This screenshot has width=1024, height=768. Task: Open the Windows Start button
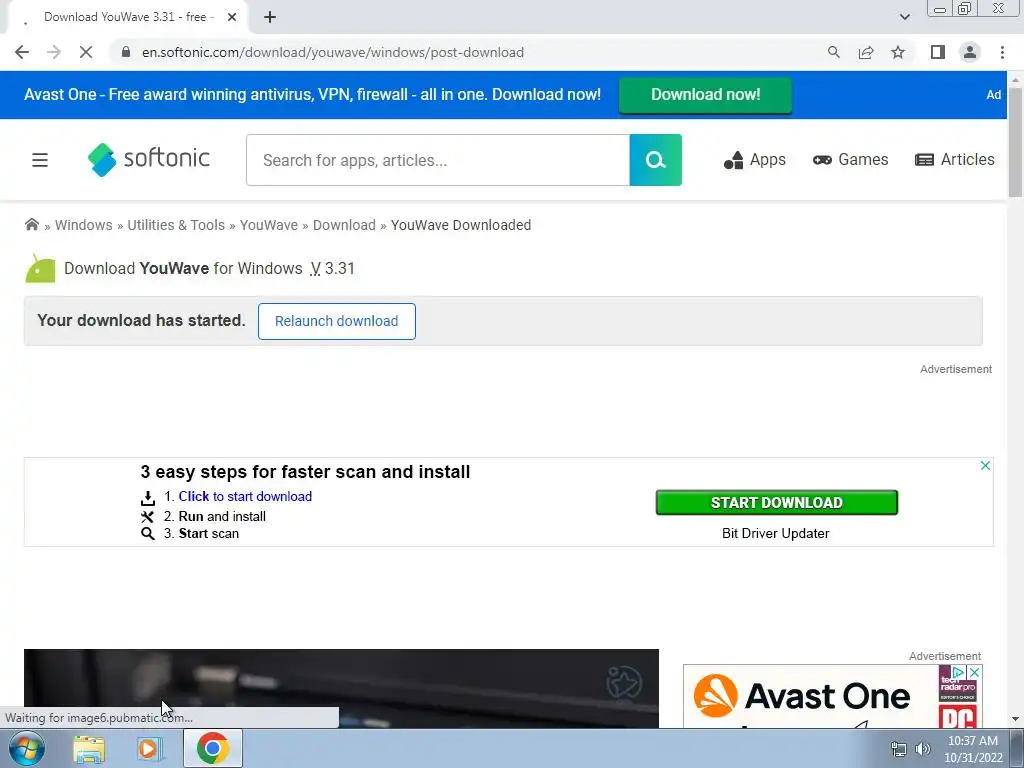[26, 748]
